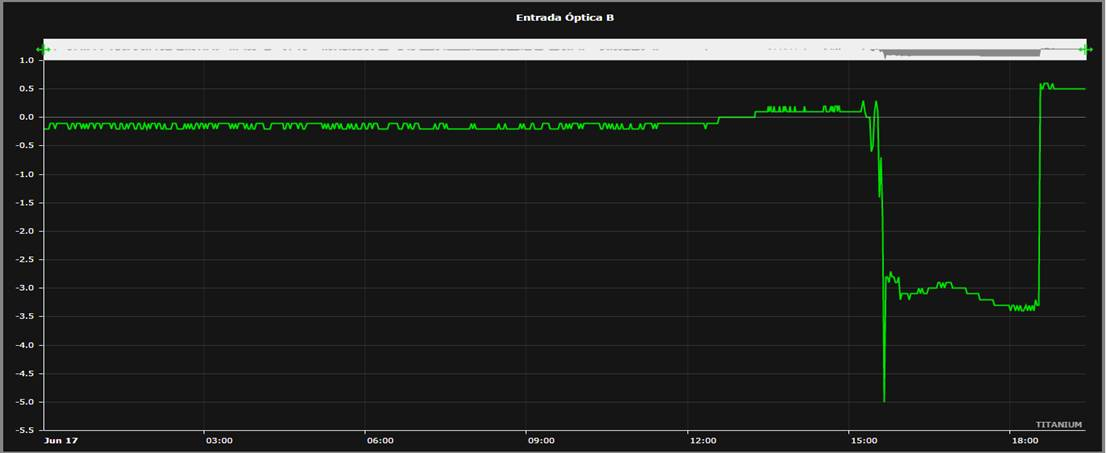Image resolution: width=1106 pixels, height=453 pixels.
Task: Click the 0.5 y-axis value label
Action: [x=26, y=89]
